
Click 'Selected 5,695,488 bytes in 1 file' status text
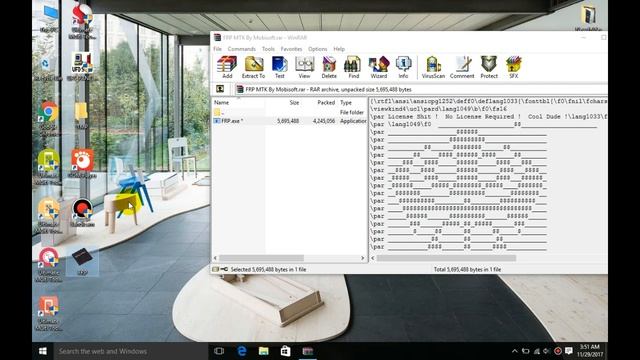tap(268, 269)
